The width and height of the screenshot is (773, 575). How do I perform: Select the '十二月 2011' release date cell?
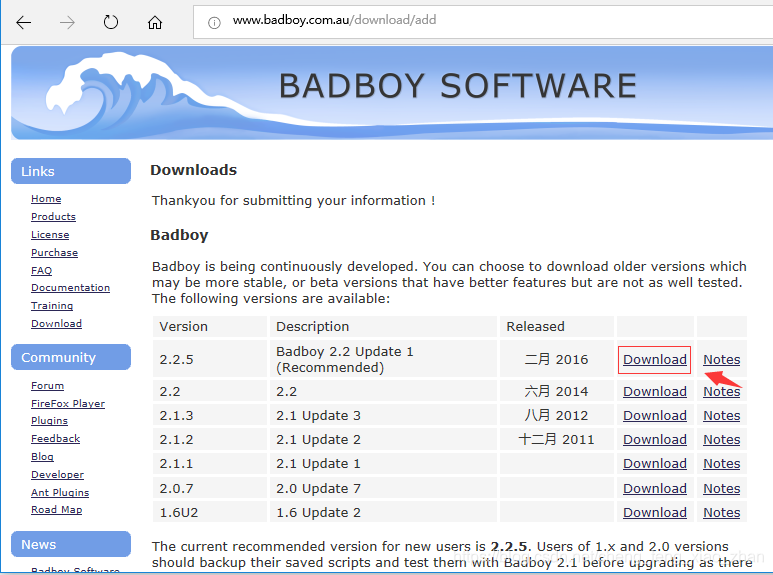pos(557,439)
